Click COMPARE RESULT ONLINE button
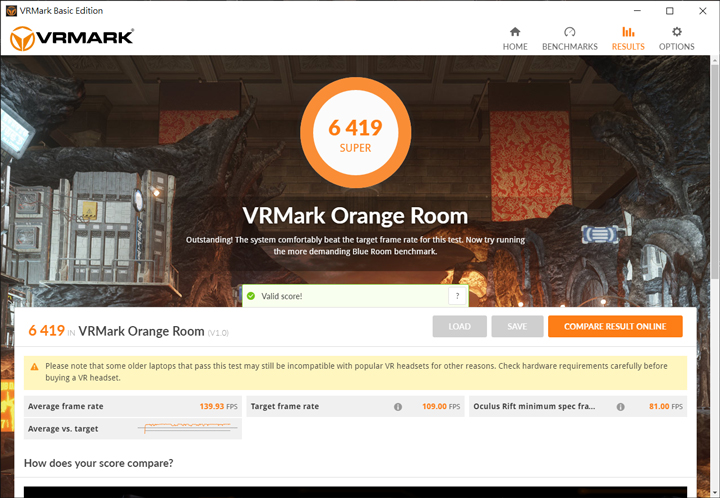 click(615, 326)
